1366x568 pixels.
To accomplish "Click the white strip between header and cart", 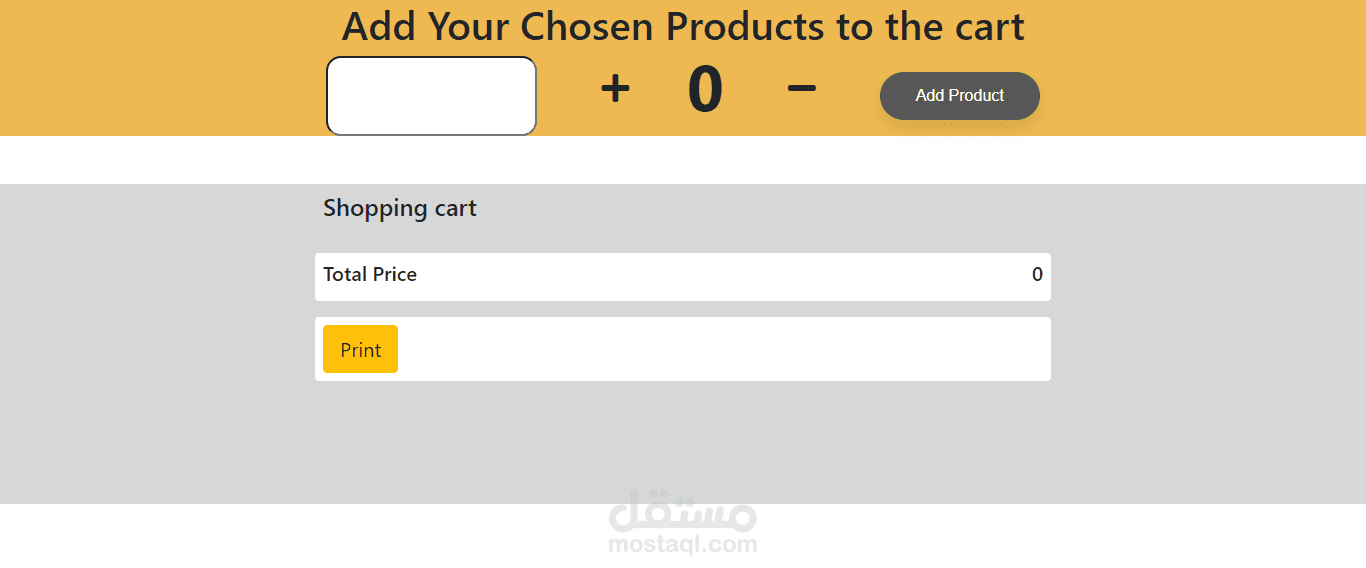I will click(683, 160).
